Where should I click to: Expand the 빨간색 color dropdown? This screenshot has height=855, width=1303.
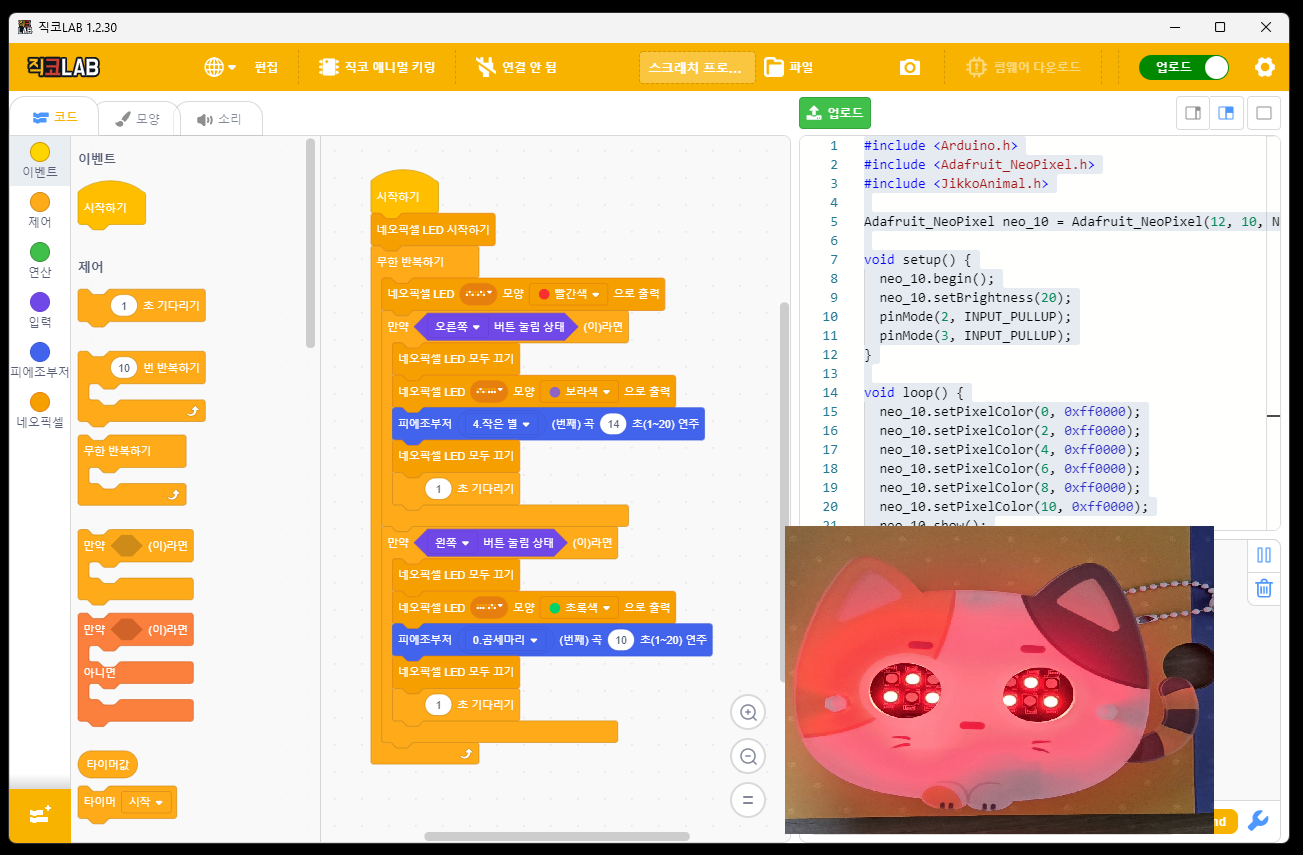click(569, 294)
